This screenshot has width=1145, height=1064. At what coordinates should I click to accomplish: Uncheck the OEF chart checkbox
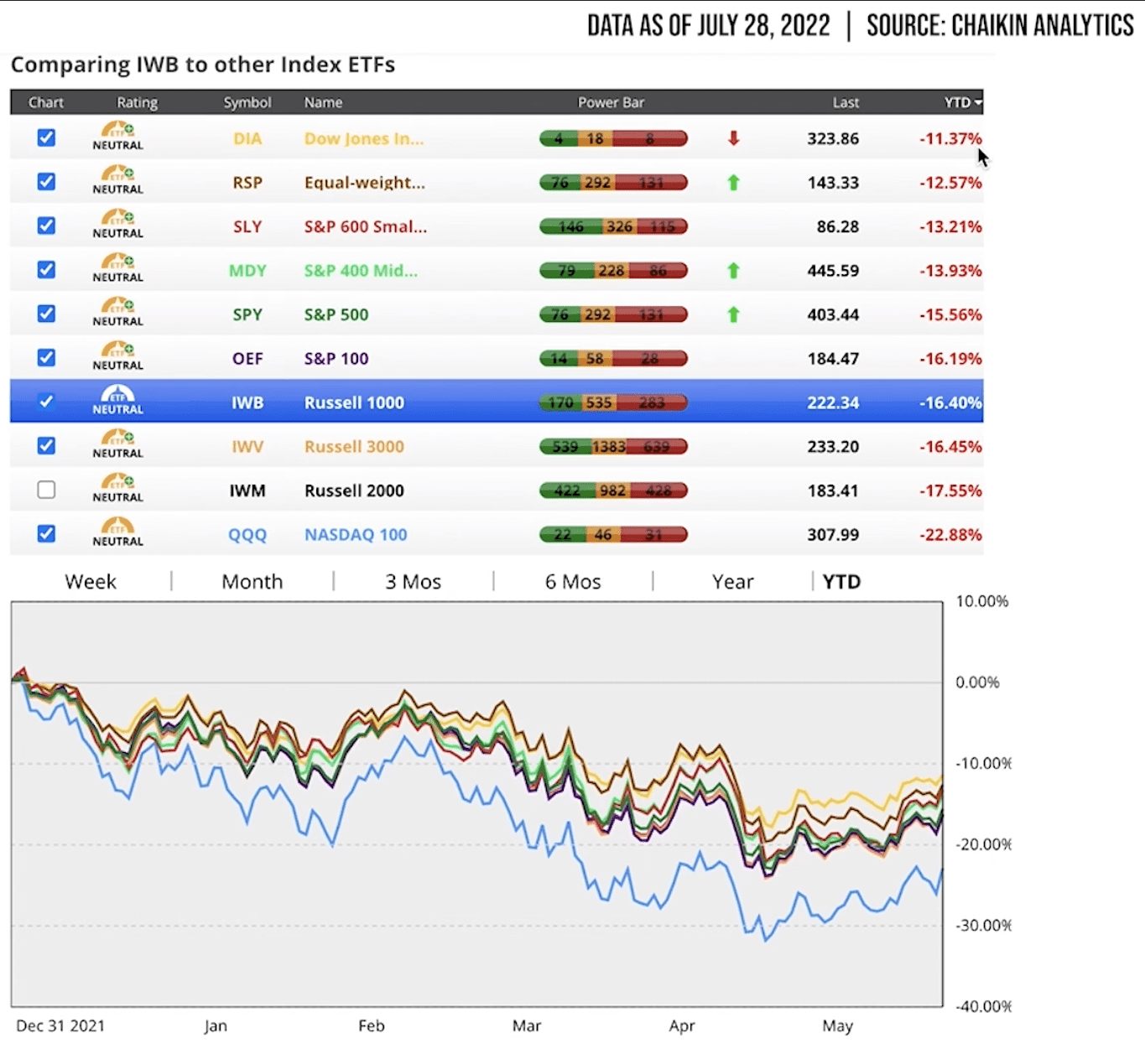46,357
